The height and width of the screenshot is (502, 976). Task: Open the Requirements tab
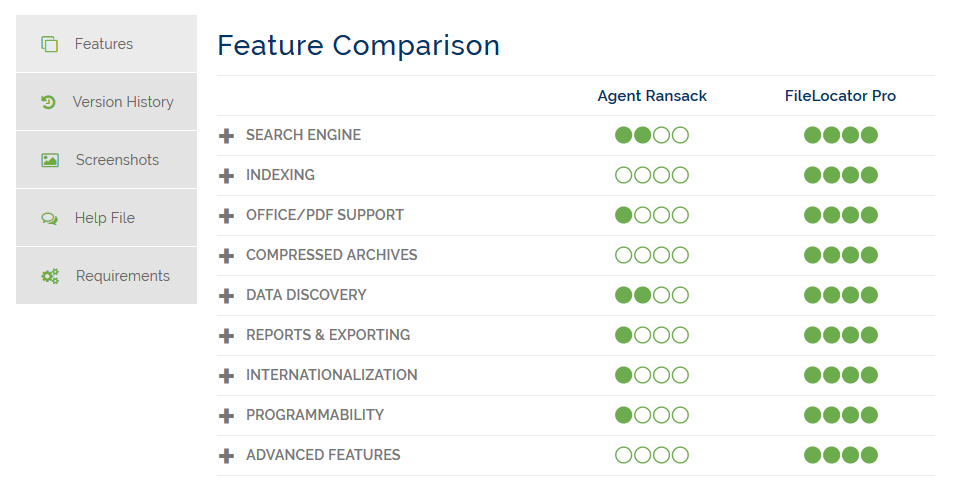pyautogui.click(x=106, y=275)
